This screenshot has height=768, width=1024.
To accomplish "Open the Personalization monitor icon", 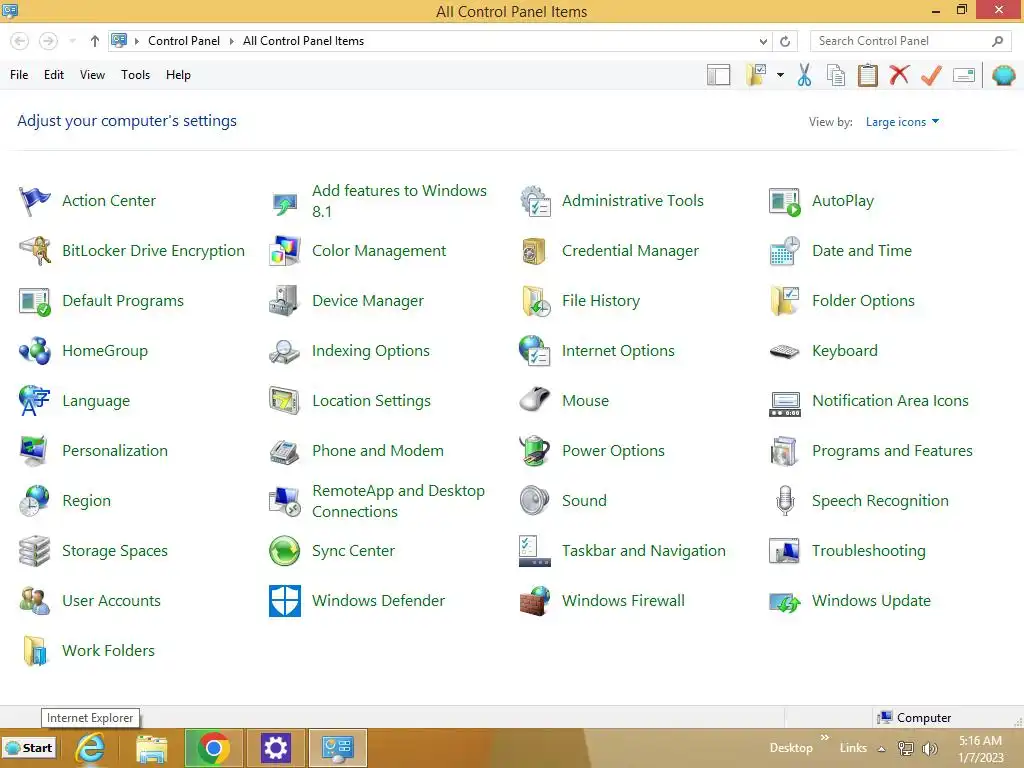I will click(35, 451).
